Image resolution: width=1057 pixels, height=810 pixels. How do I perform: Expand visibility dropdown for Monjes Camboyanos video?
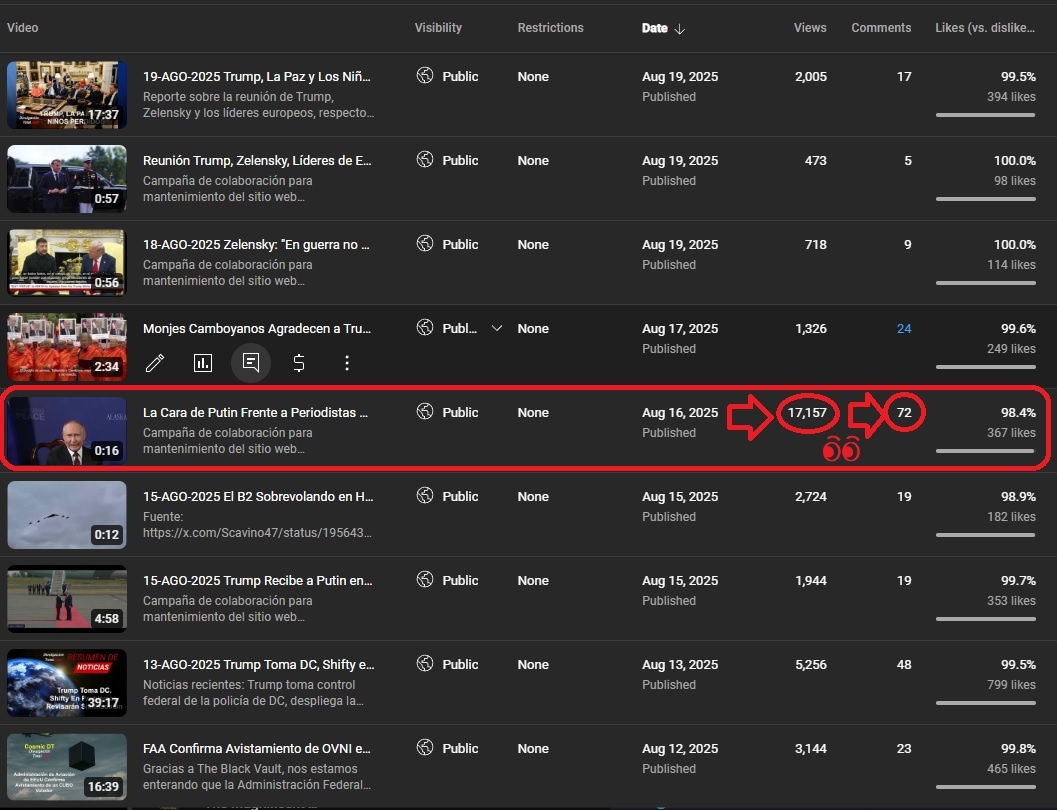497,328
